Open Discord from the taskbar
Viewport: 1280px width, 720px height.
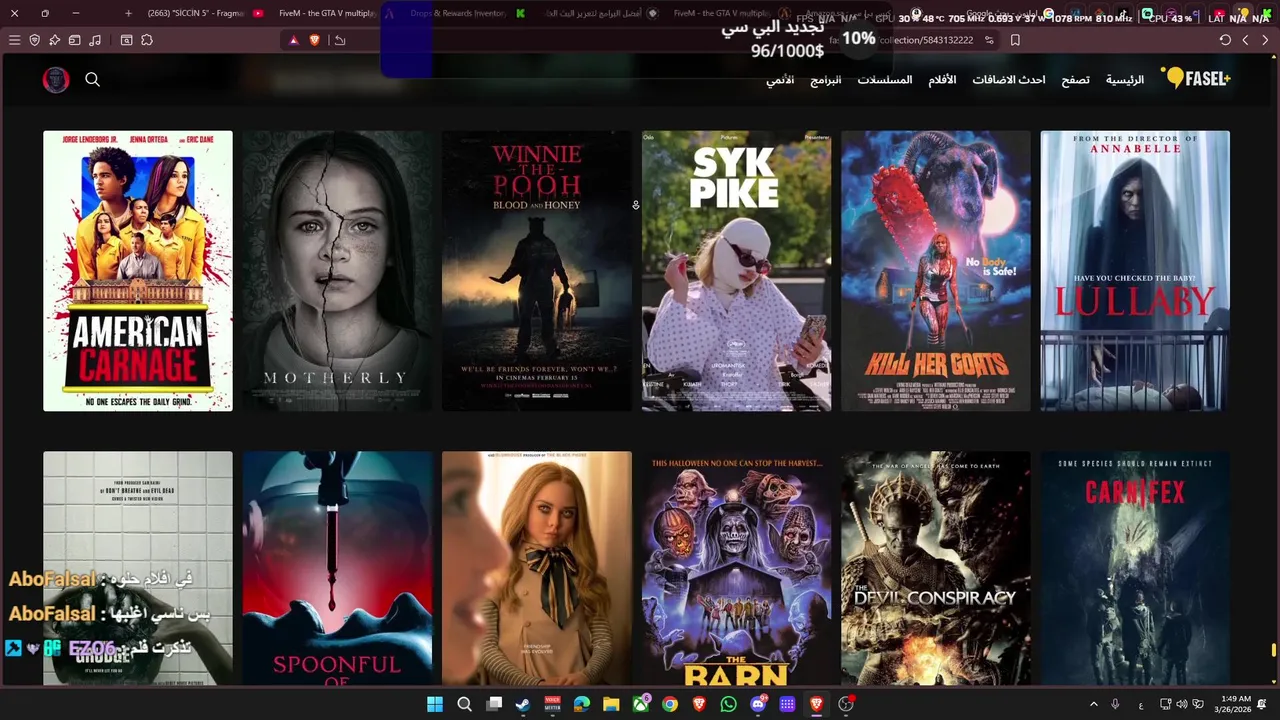pos(758,704)
